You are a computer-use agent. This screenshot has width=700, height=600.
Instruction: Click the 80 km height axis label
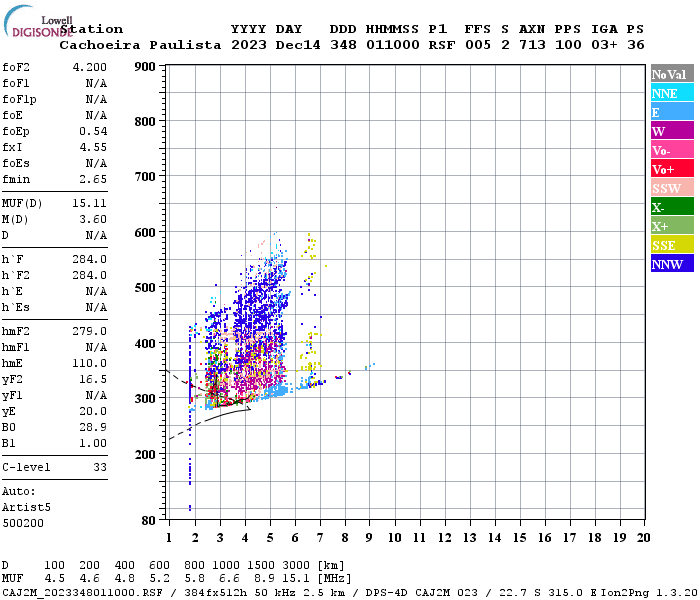point(149,521)
